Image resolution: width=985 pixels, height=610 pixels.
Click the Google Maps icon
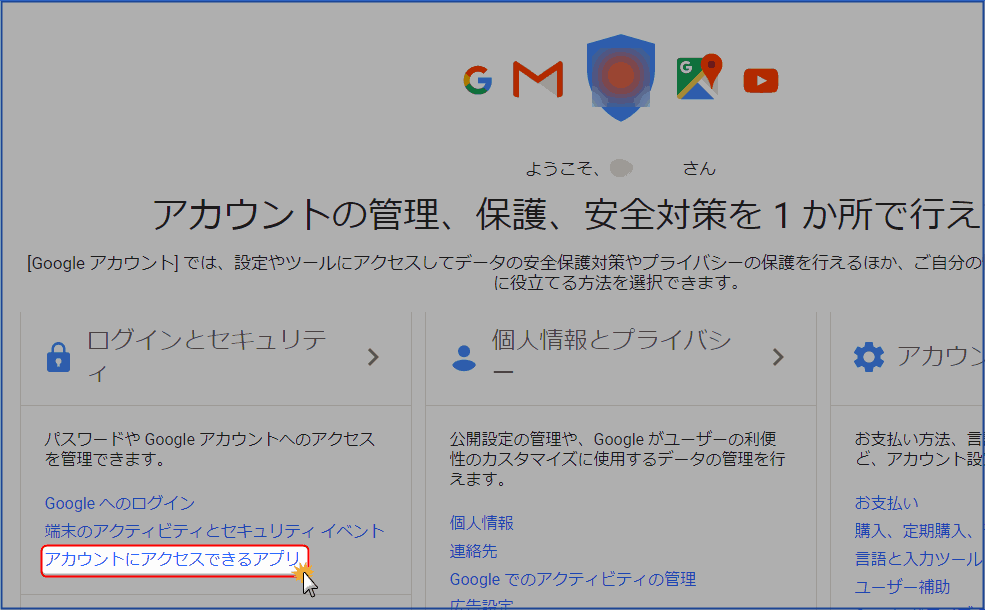point(699,77)
